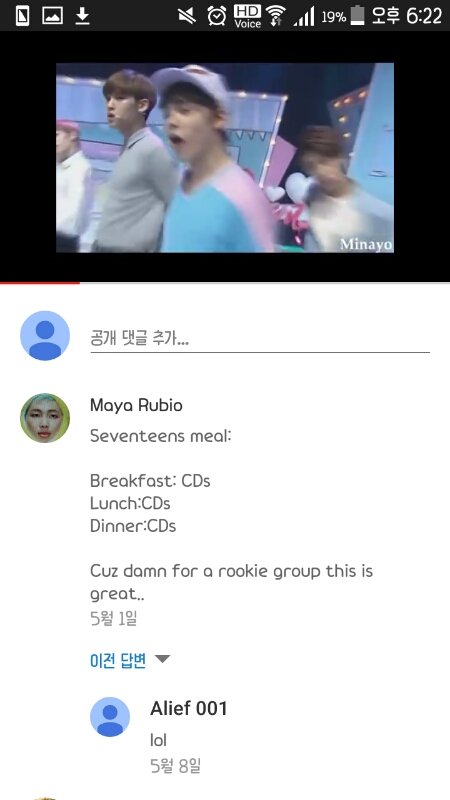Open Maya Rubio's profile picture
This screenshot has height=800, width=450.
tap(45, 418)
